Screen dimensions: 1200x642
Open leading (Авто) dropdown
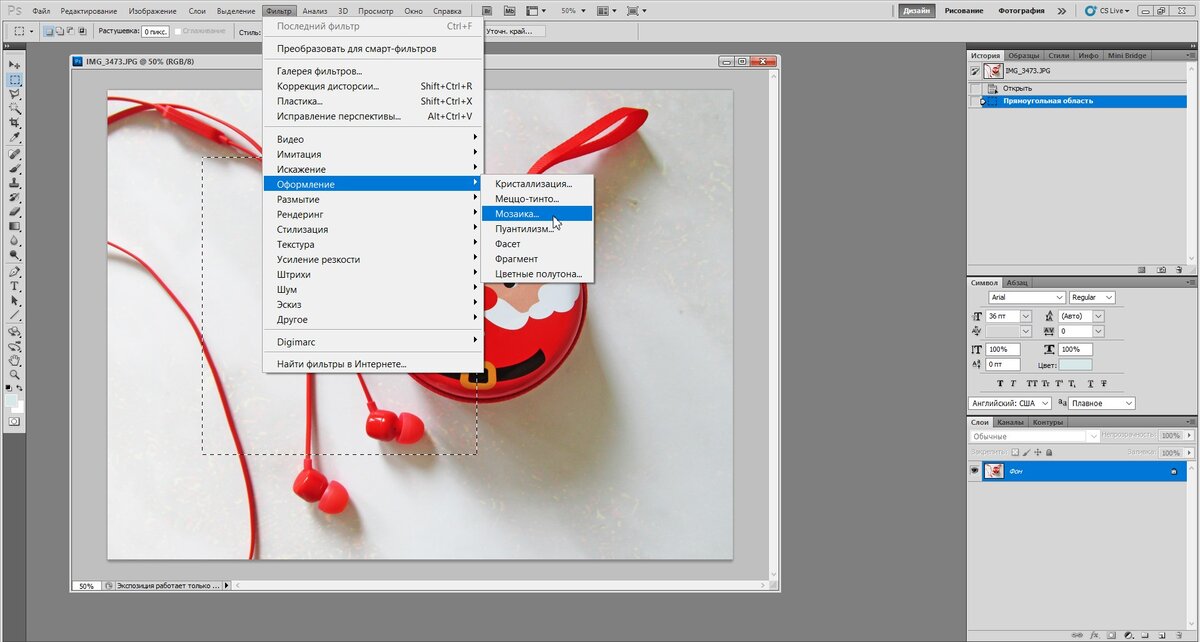pos(1098,316)
